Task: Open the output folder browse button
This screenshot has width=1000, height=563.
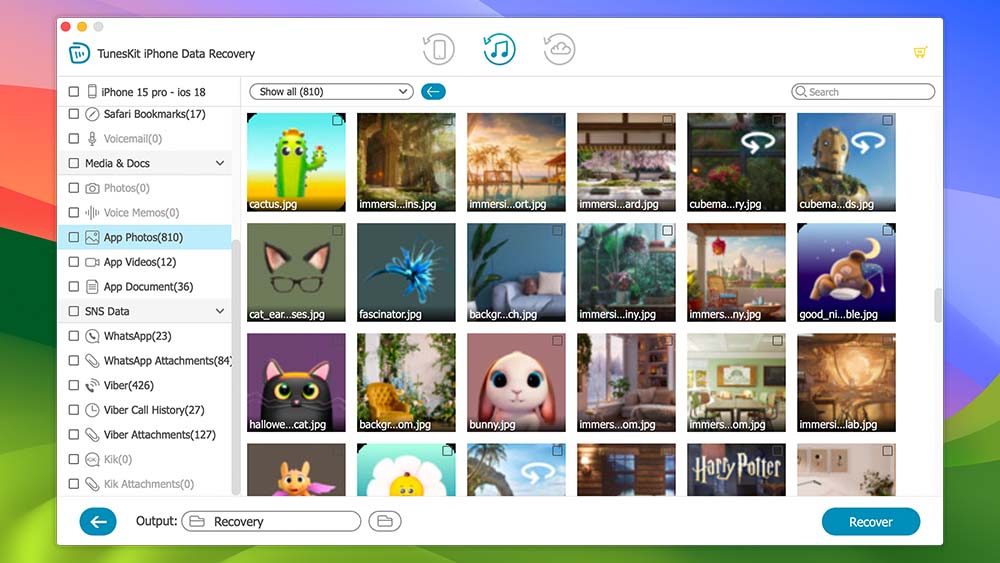Action: click(x=385, y=522)
